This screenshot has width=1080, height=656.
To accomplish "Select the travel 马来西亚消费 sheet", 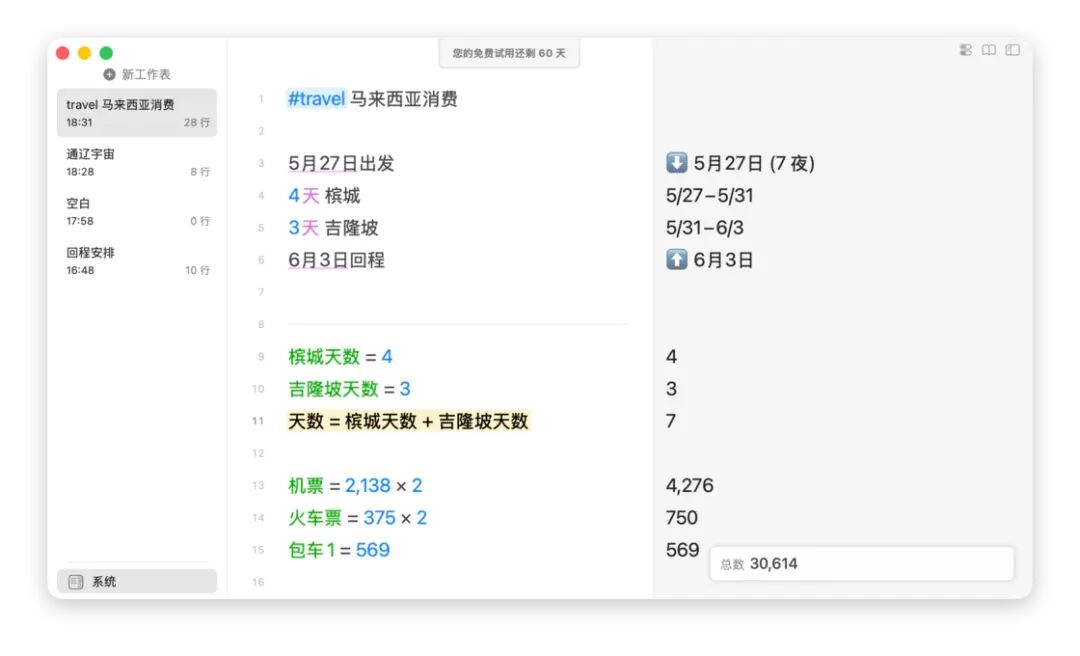I will point(137,113).
